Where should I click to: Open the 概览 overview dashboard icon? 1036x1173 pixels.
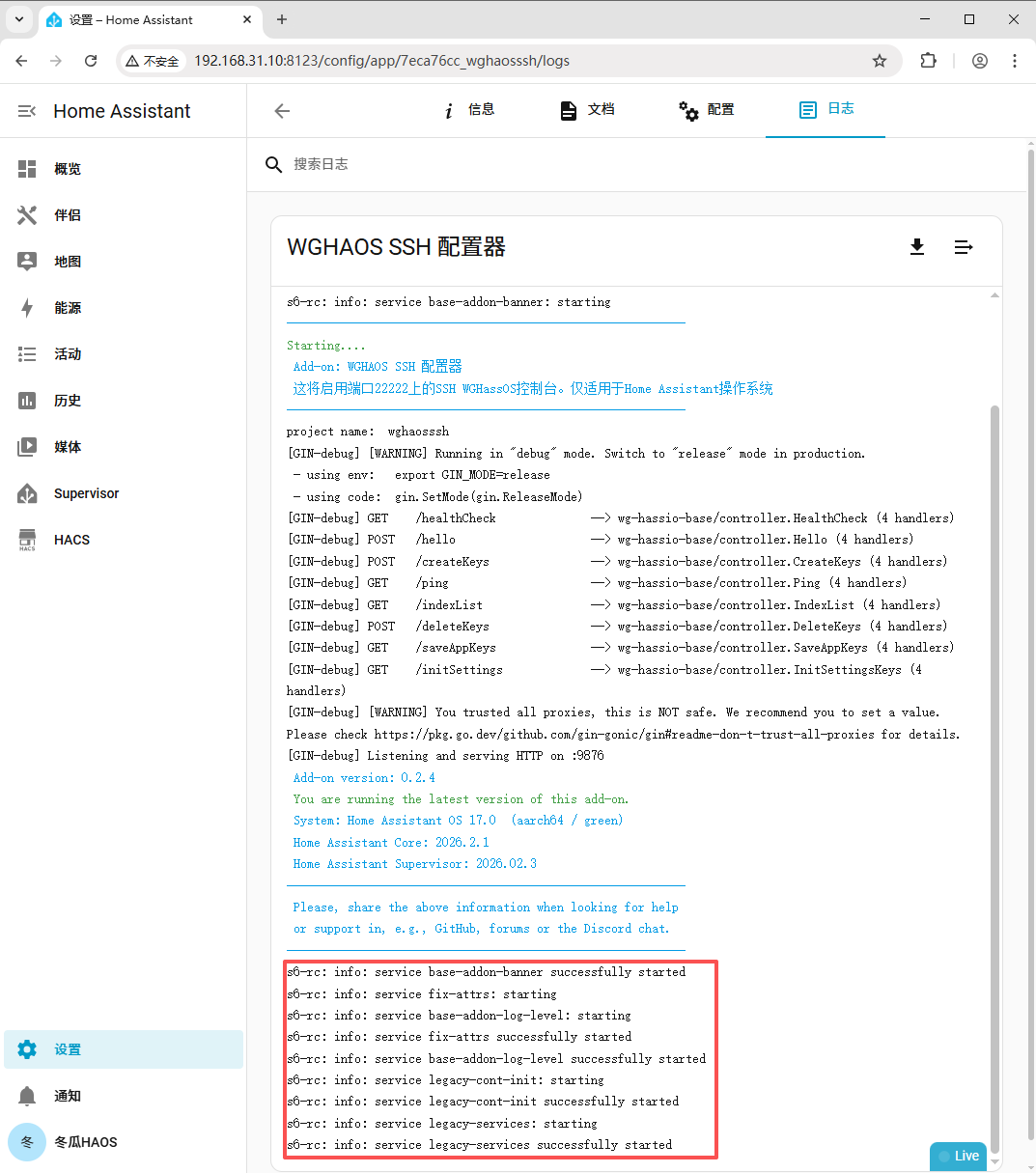click(x=27, y=169)
